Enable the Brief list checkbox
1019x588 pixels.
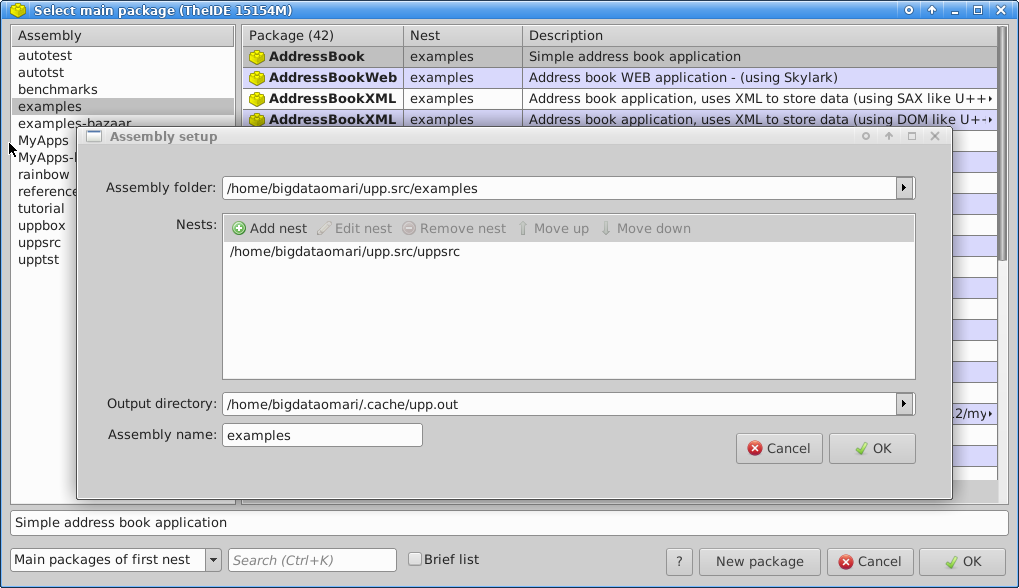(414, 560)
